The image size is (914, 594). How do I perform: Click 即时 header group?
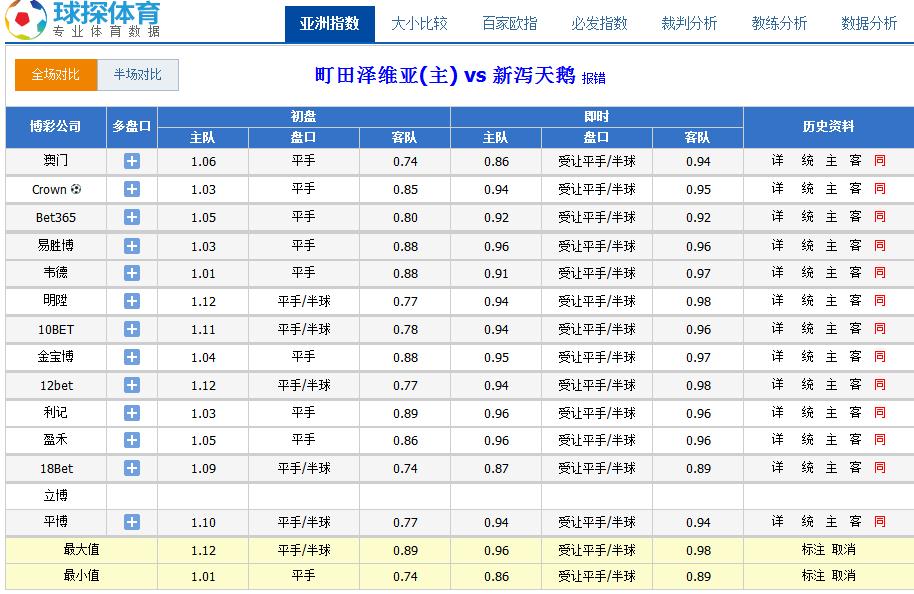597,117
